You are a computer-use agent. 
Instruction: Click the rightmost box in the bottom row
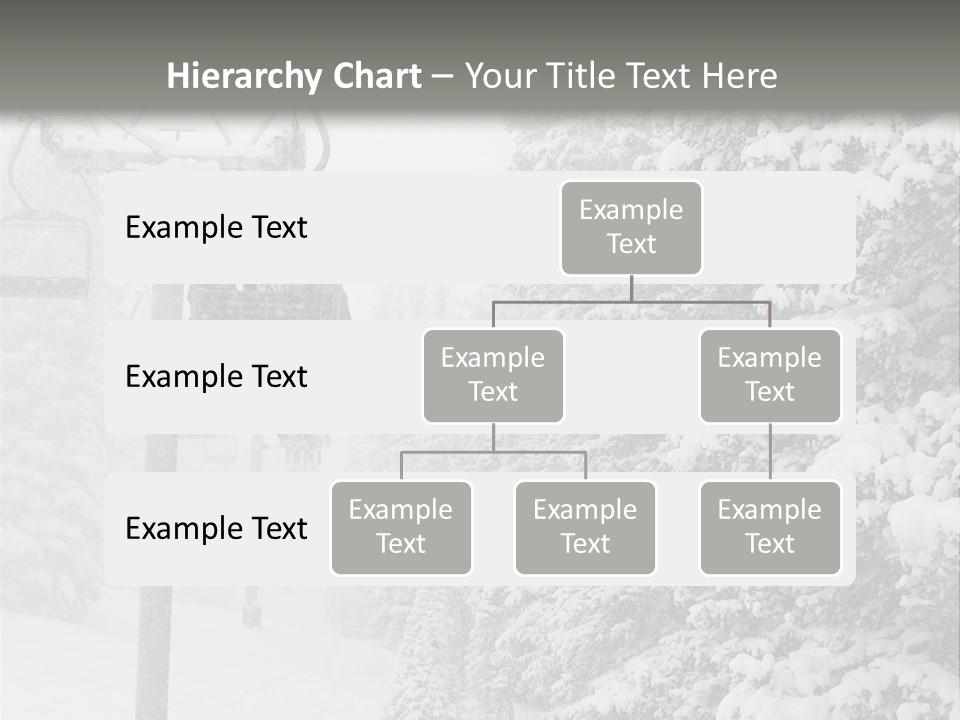pos(770,527)
